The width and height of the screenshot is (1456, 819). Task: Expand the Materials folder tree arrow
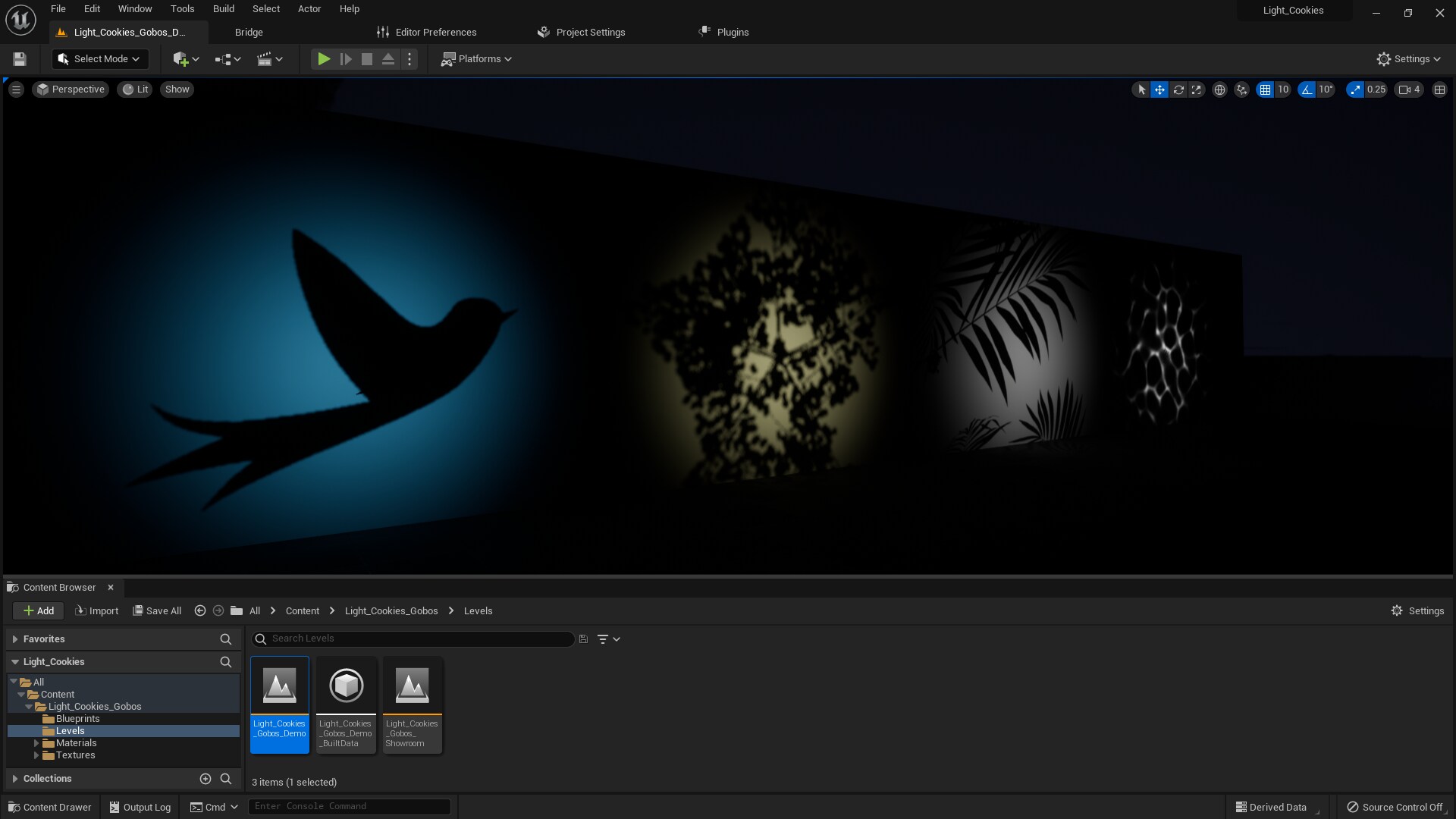36,743
